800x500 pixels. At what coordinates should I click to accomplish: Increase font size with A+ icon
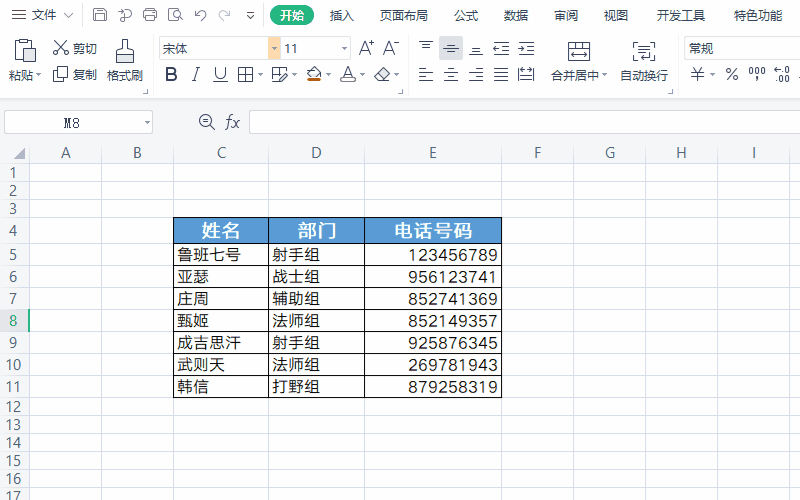pos(366,48)
